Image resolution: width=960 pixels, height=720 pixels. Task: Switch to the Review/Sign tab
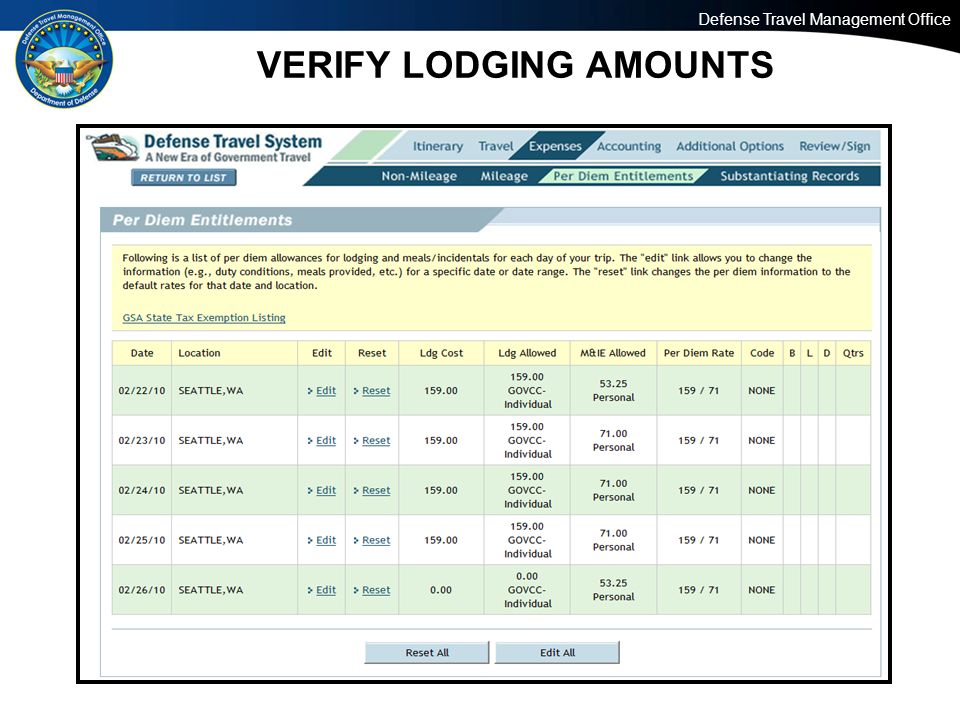[x=834, y=146]
